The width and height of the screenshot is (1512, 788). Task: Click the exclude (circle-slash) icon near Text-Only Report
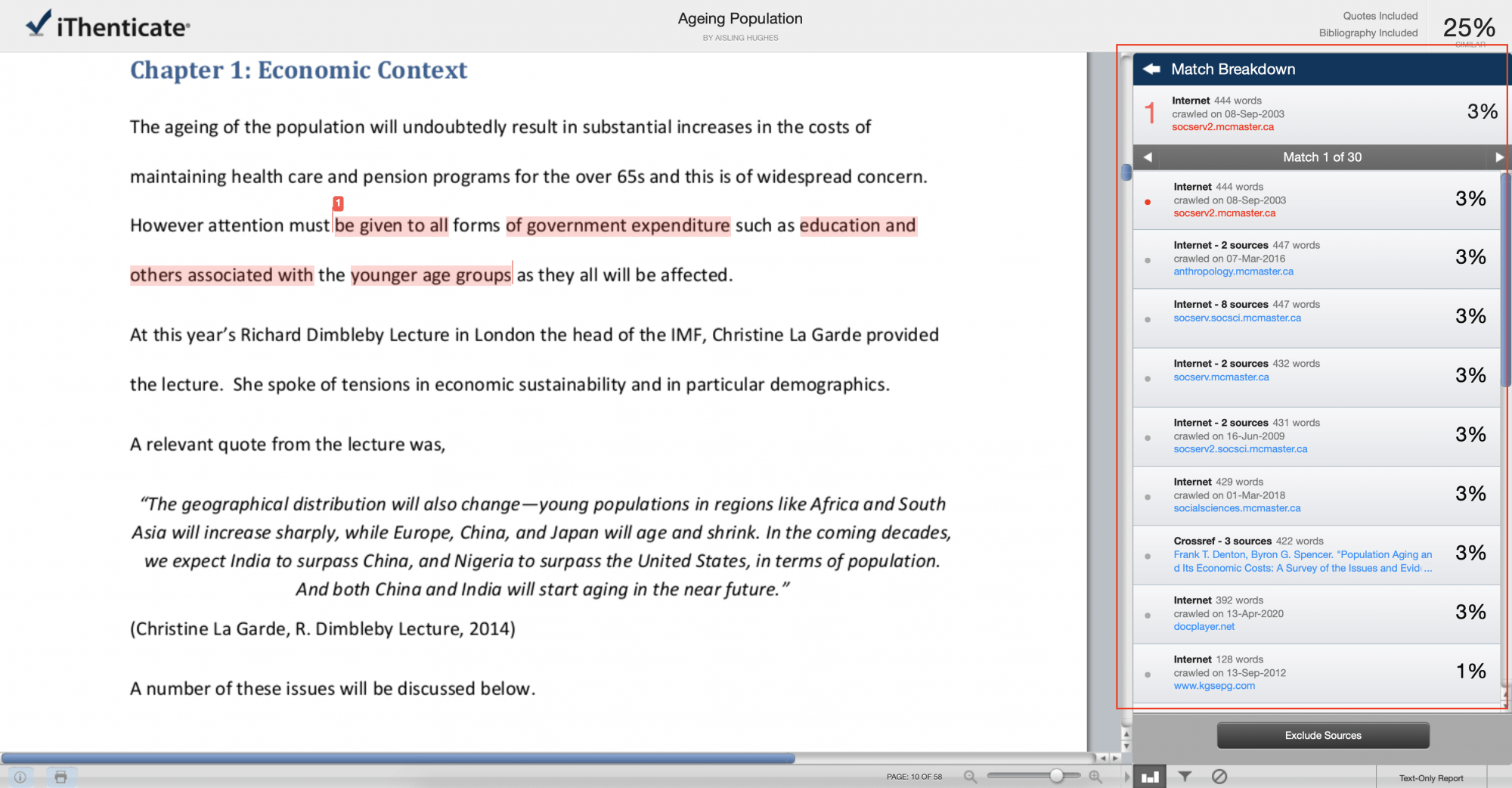point(1219,776)
